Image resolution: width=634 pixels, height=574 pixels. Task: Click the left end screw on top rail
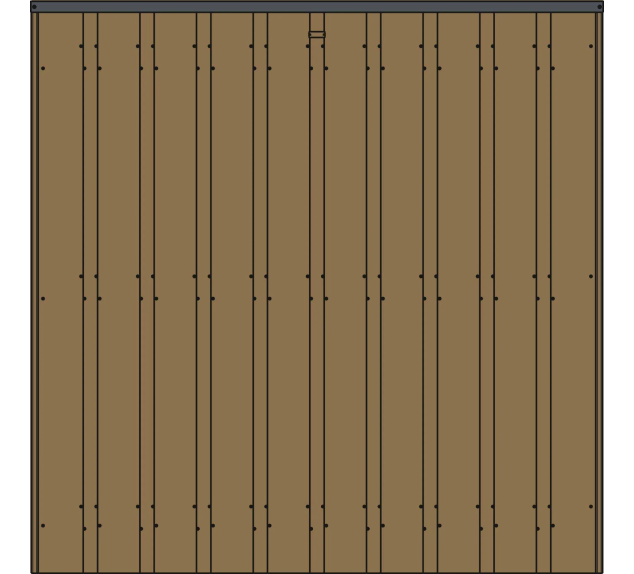click(34, 7)
